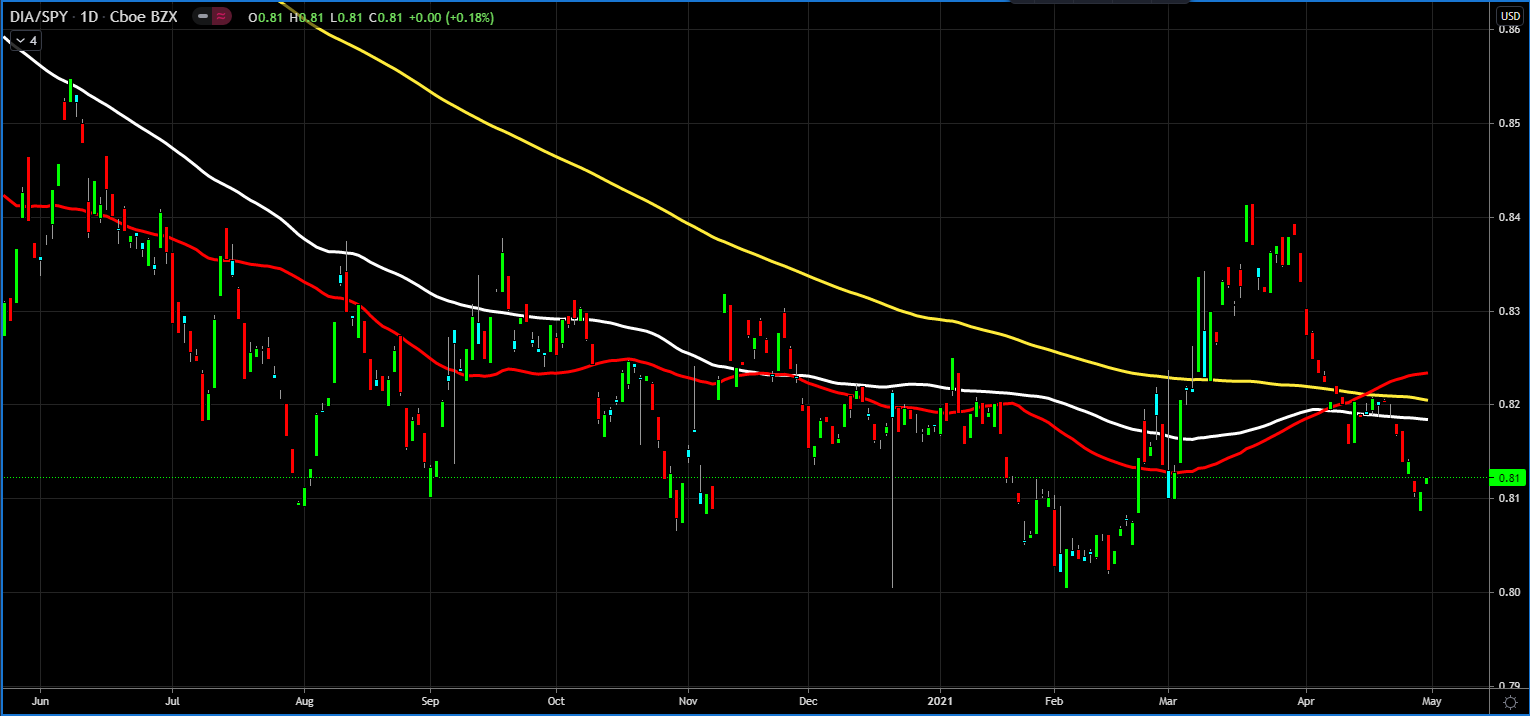1530x716 pixels.
Task: Click the Feb label on time axis
Action: tap(1052, 703)
